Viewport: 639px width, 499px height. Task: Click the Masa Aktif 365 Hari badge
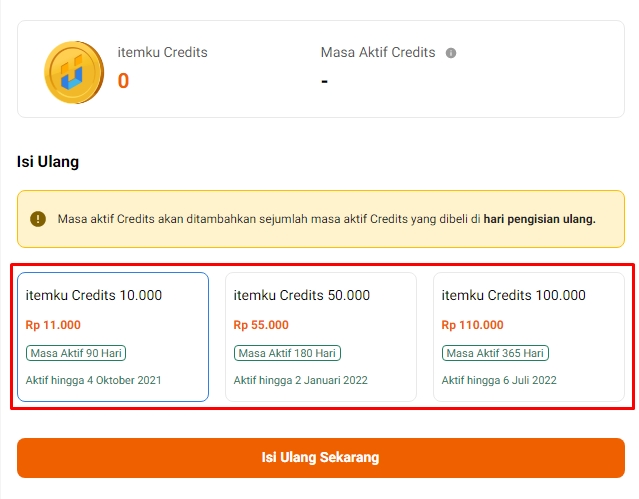pos(495,353)
